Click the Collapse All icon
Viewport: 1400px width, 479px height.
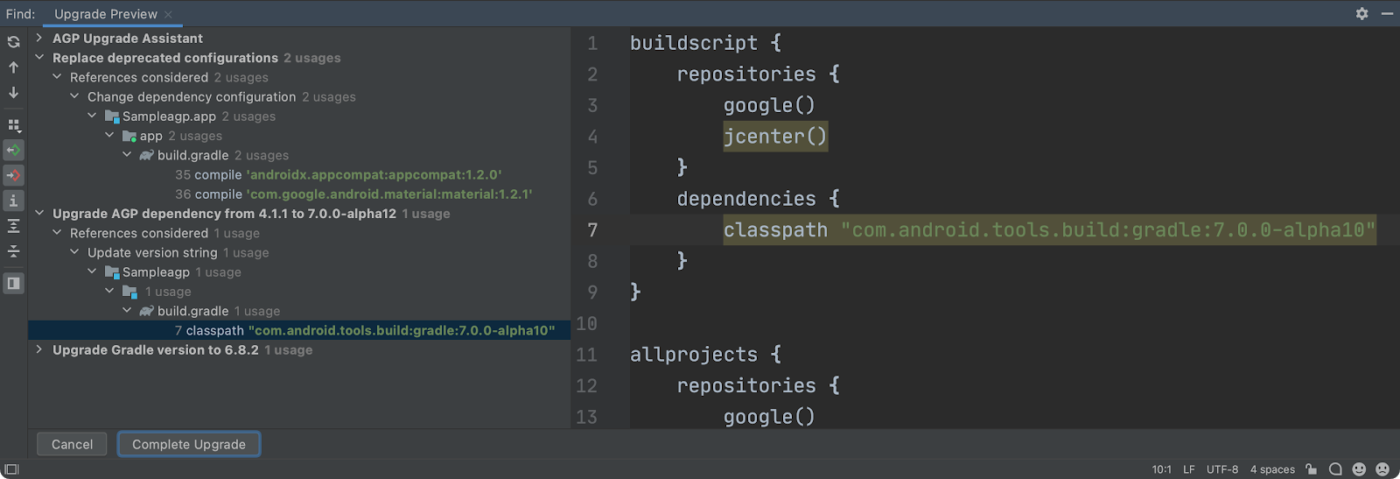13,251
